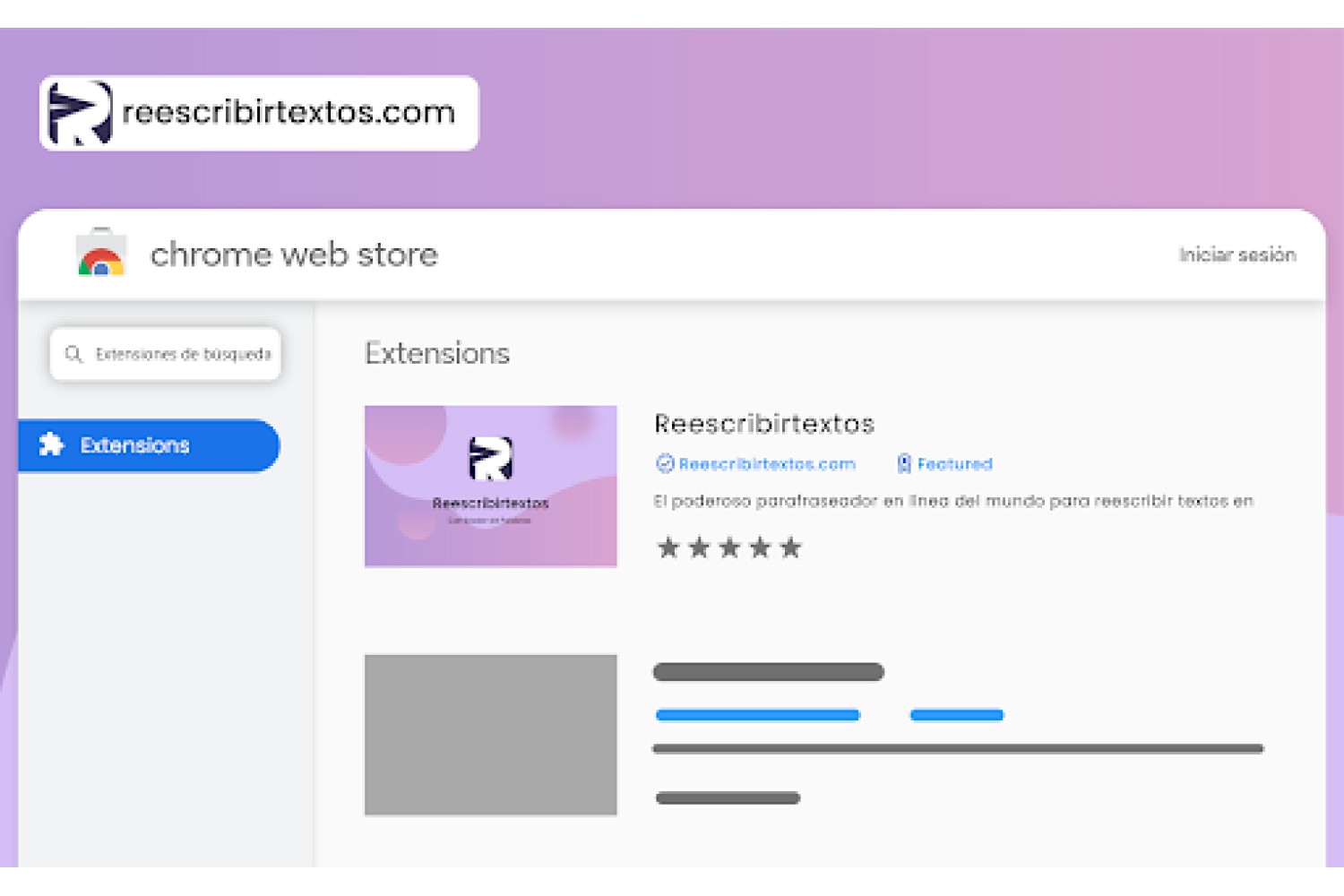Open the Extensions sidebar tab
Viewport: 1344px width, 896px height.
pos(149,445)
